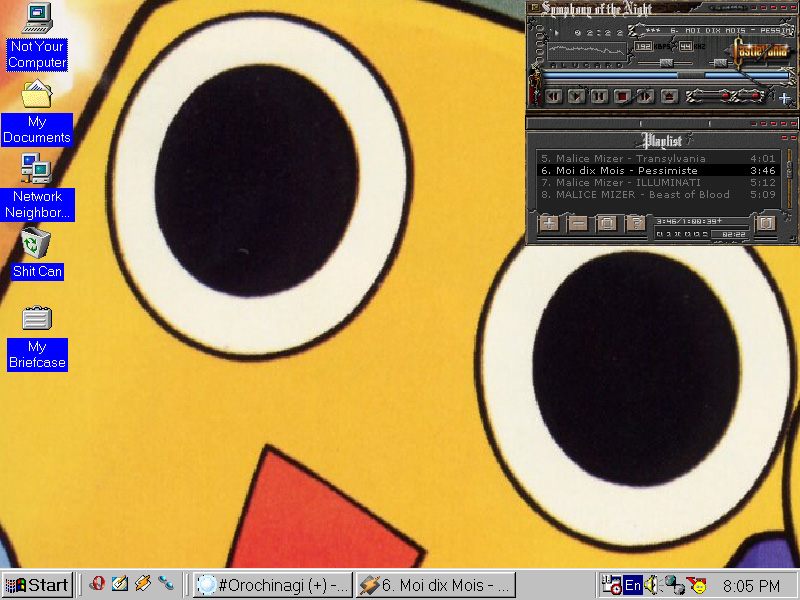Viewport: 800px width, 600px height.
Task: Open the My Briefcase desktop icon
Action: point(37,338)
